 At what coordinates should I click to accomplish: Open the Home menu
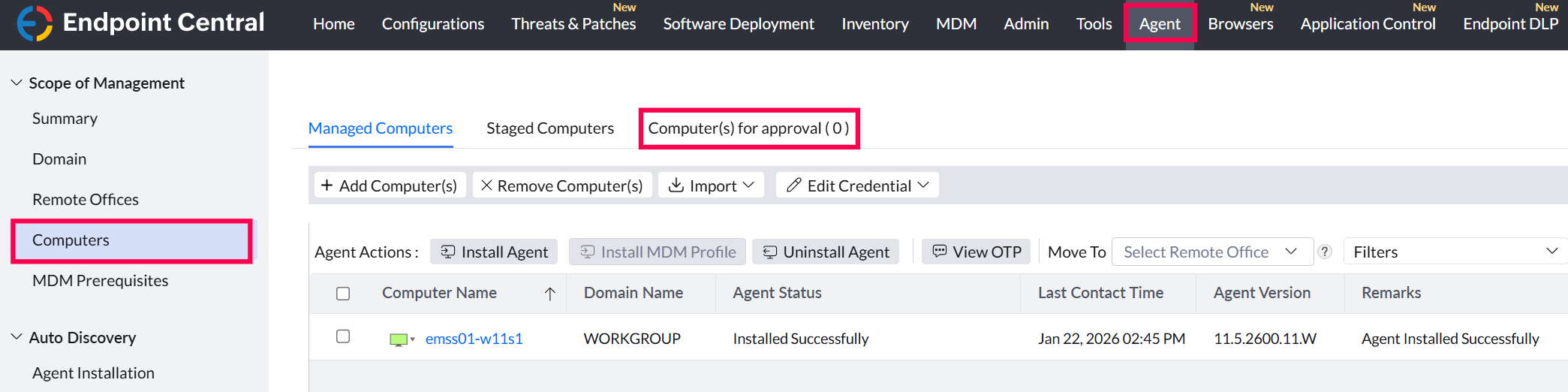click(x=334, y=24)
